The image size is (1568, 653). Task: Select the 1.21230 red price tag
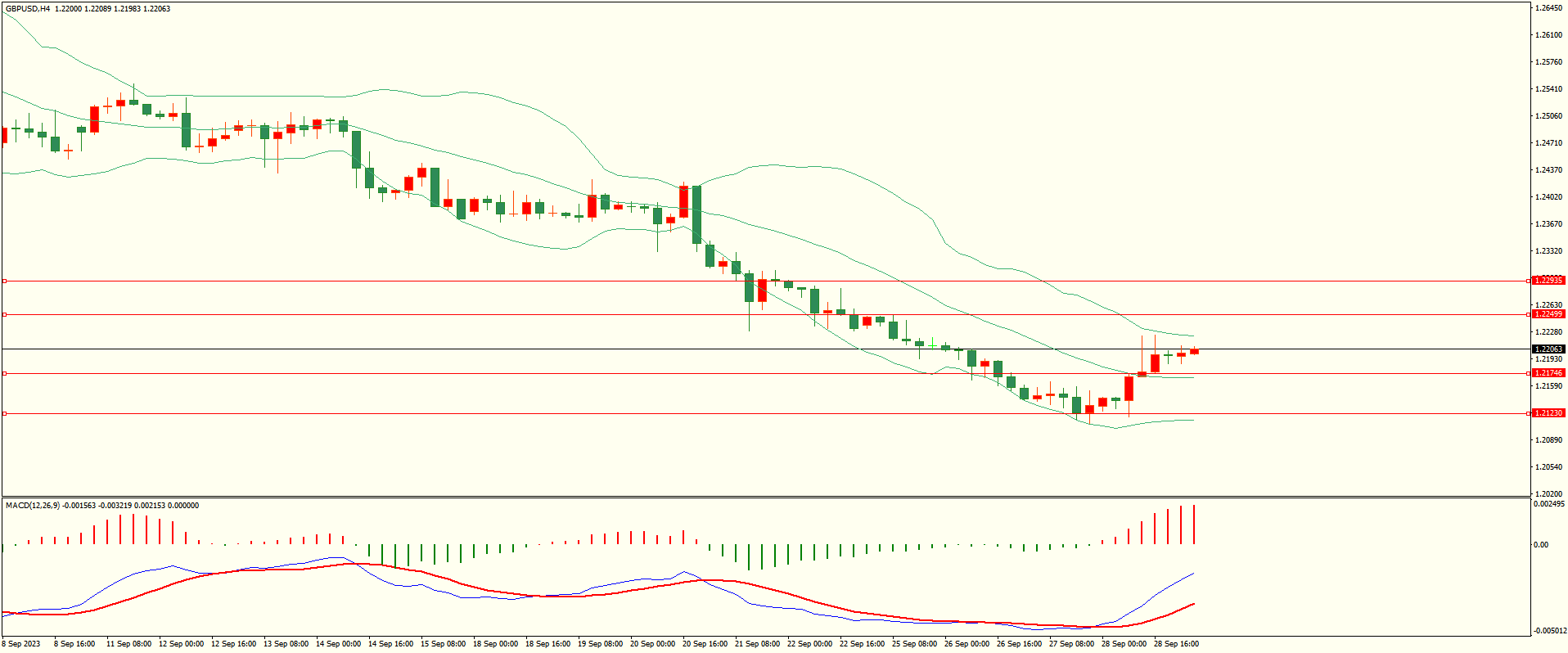pos(1548,413)
